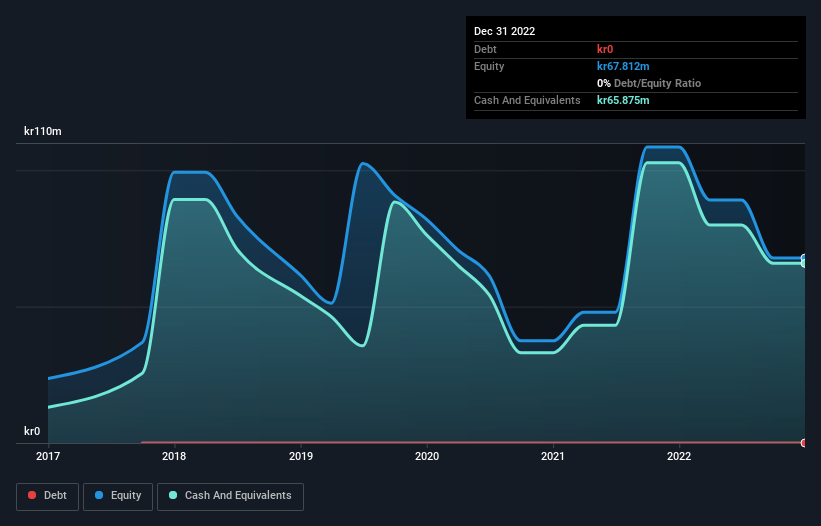Click the kr65.875m cash value

click(x=623, y=100)
